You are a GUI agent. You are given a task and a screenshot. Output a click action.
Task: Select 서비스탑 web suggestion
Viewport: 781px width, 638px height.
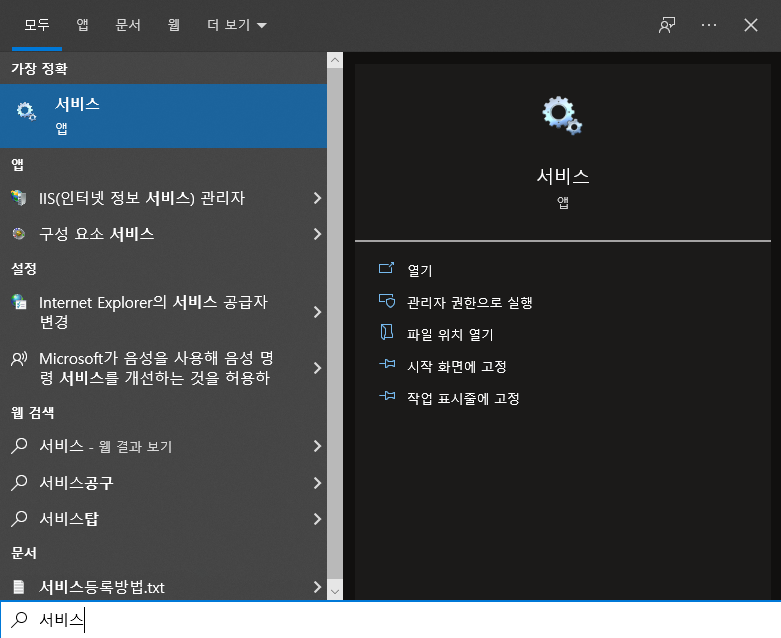tap(163, 519)
